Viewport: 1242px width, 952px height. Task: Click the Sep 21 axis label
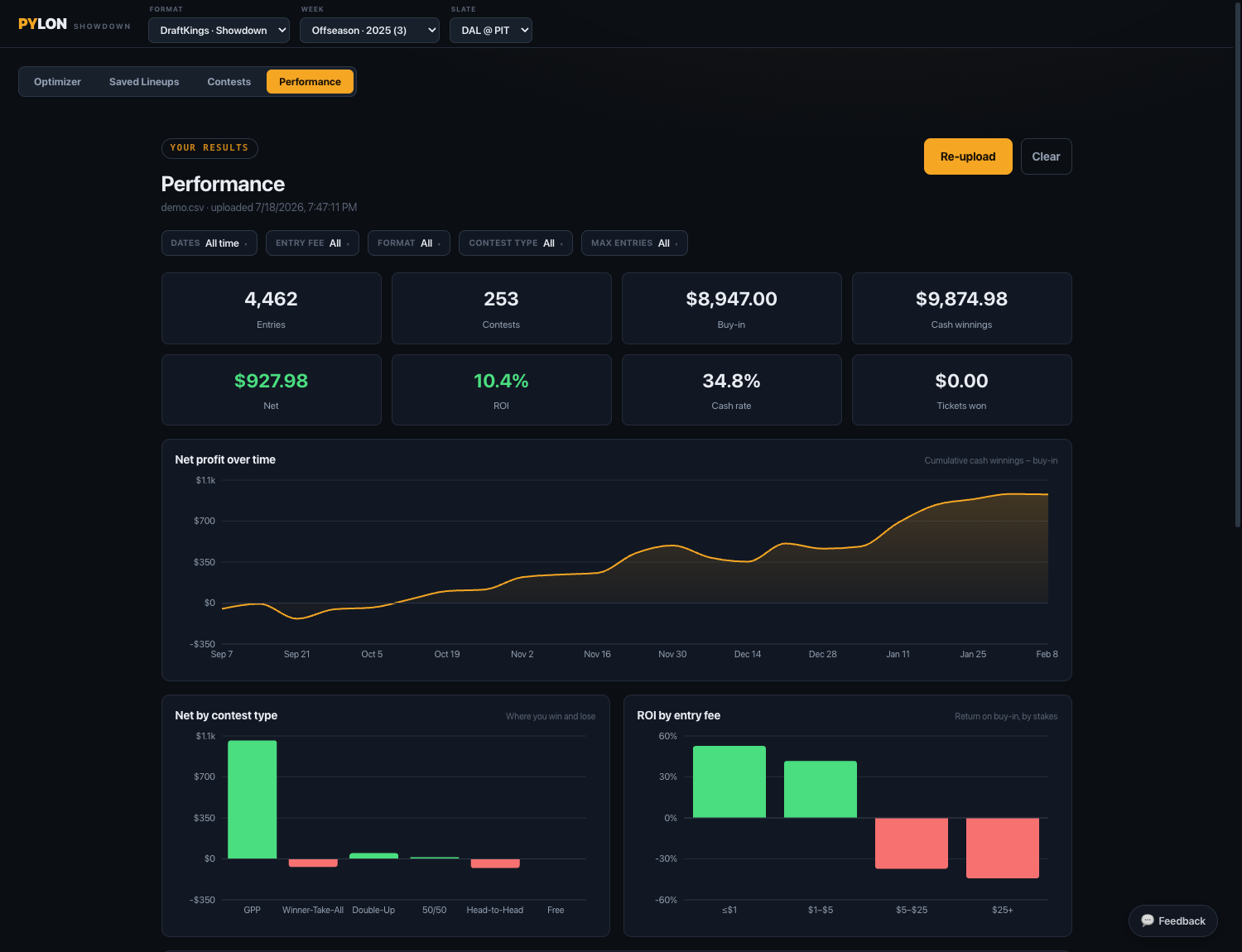(x=296, y=654)
